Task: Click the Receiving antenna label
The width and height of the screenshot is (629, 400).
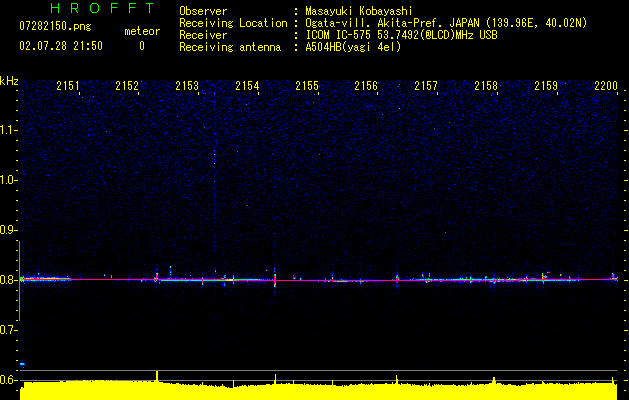Action: pyautogui.click(x=230, y=47)
